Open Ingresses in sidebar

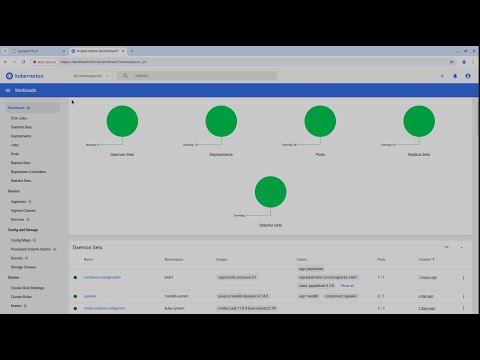click(18, 202)
